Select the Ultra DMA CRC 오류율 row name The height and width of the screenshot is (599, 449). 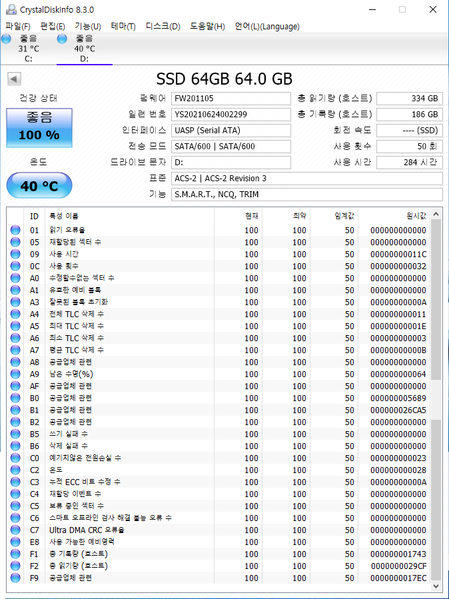[x=87, y=530]
